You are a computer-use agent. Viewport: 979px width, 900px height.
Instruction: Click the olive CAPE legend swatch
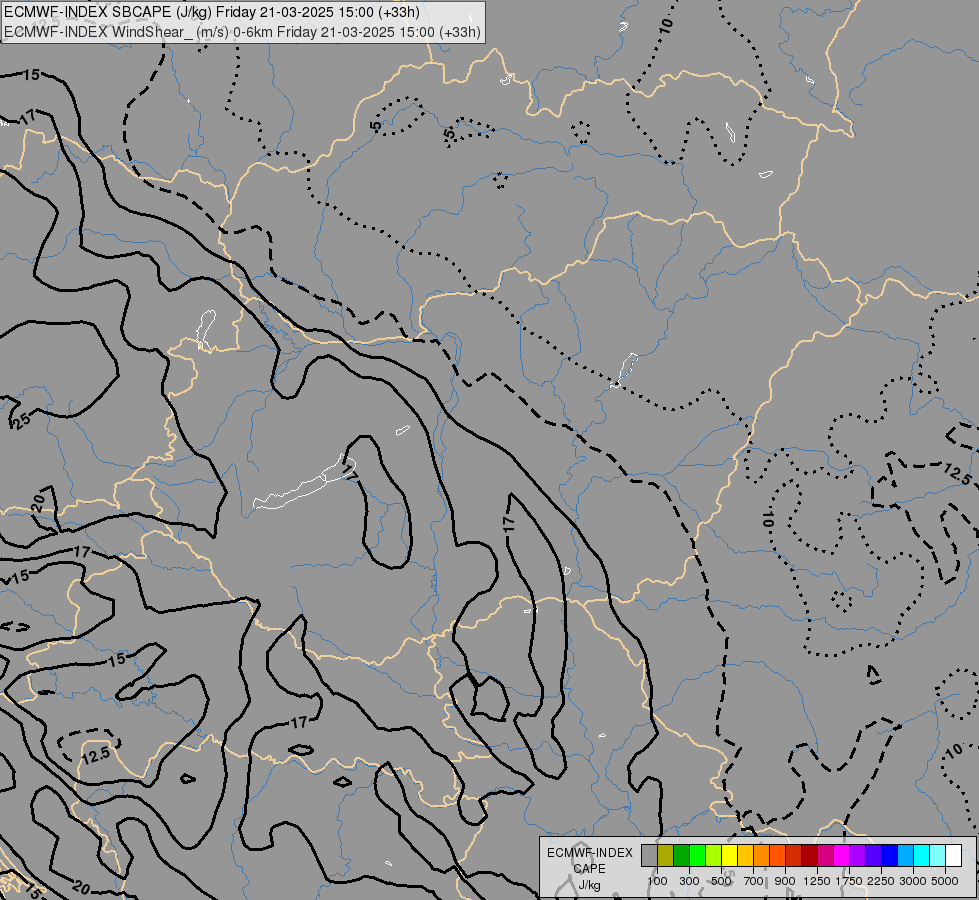(x=666, y=855)
